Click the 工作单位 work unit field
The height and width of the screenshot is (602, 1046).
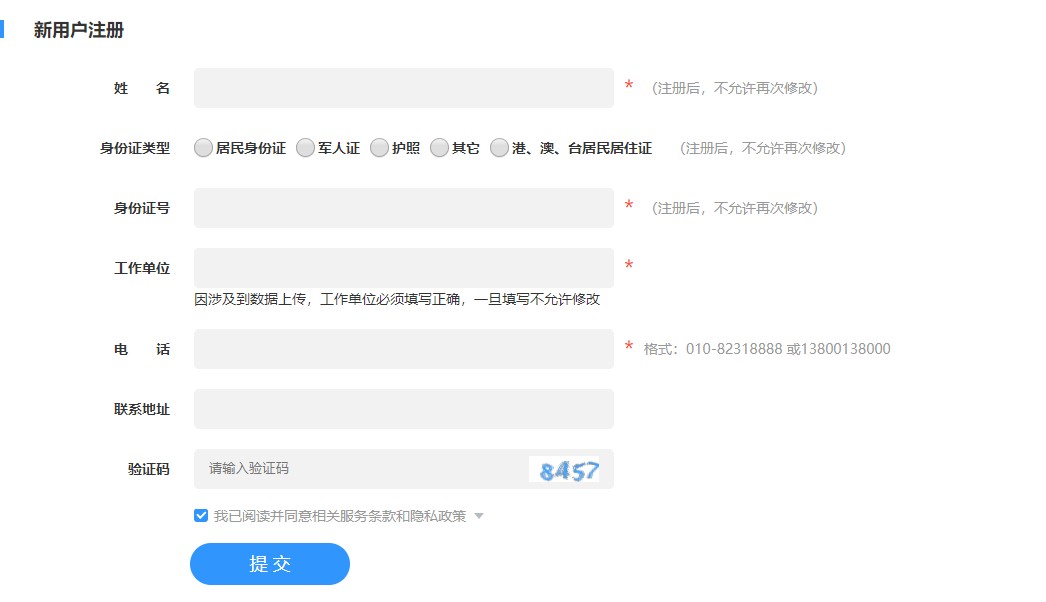click(403, 267)
